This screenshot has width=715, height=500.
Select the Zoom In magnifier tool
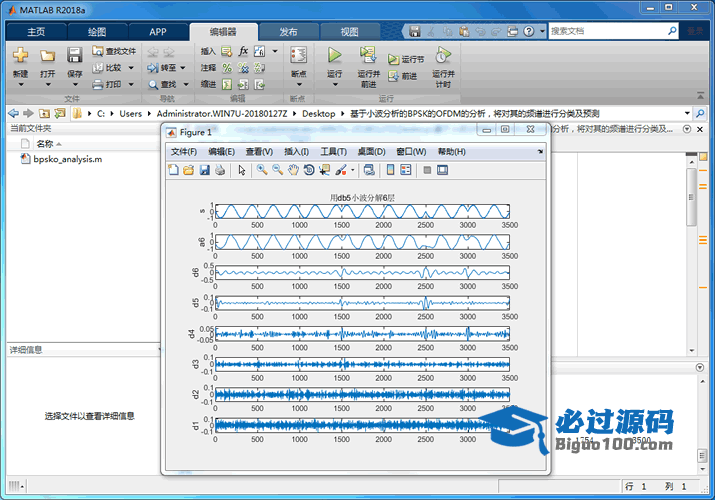tap(262, 170)
